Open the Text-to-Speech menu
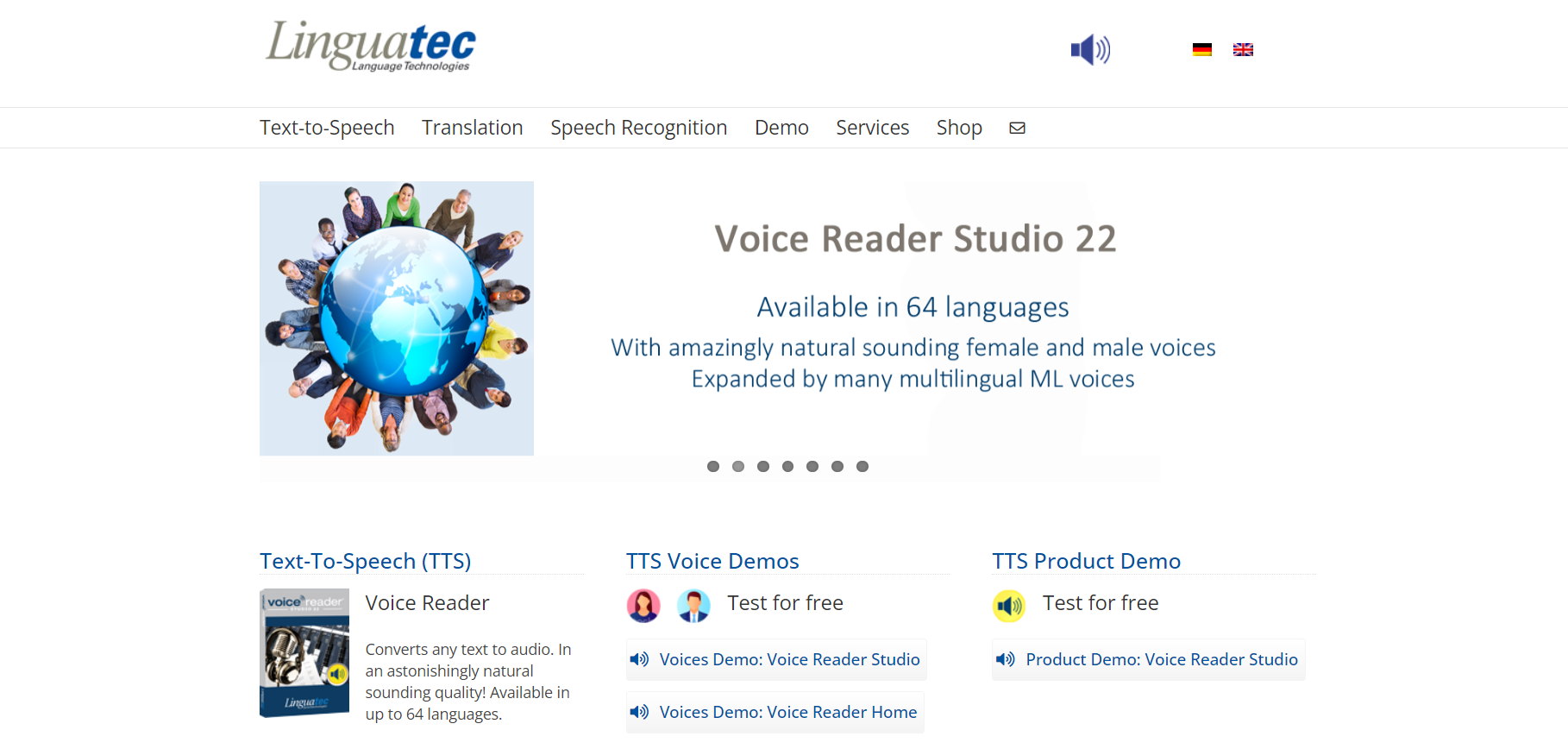This screenshot has width=1568, height=749. pos(327,128)
